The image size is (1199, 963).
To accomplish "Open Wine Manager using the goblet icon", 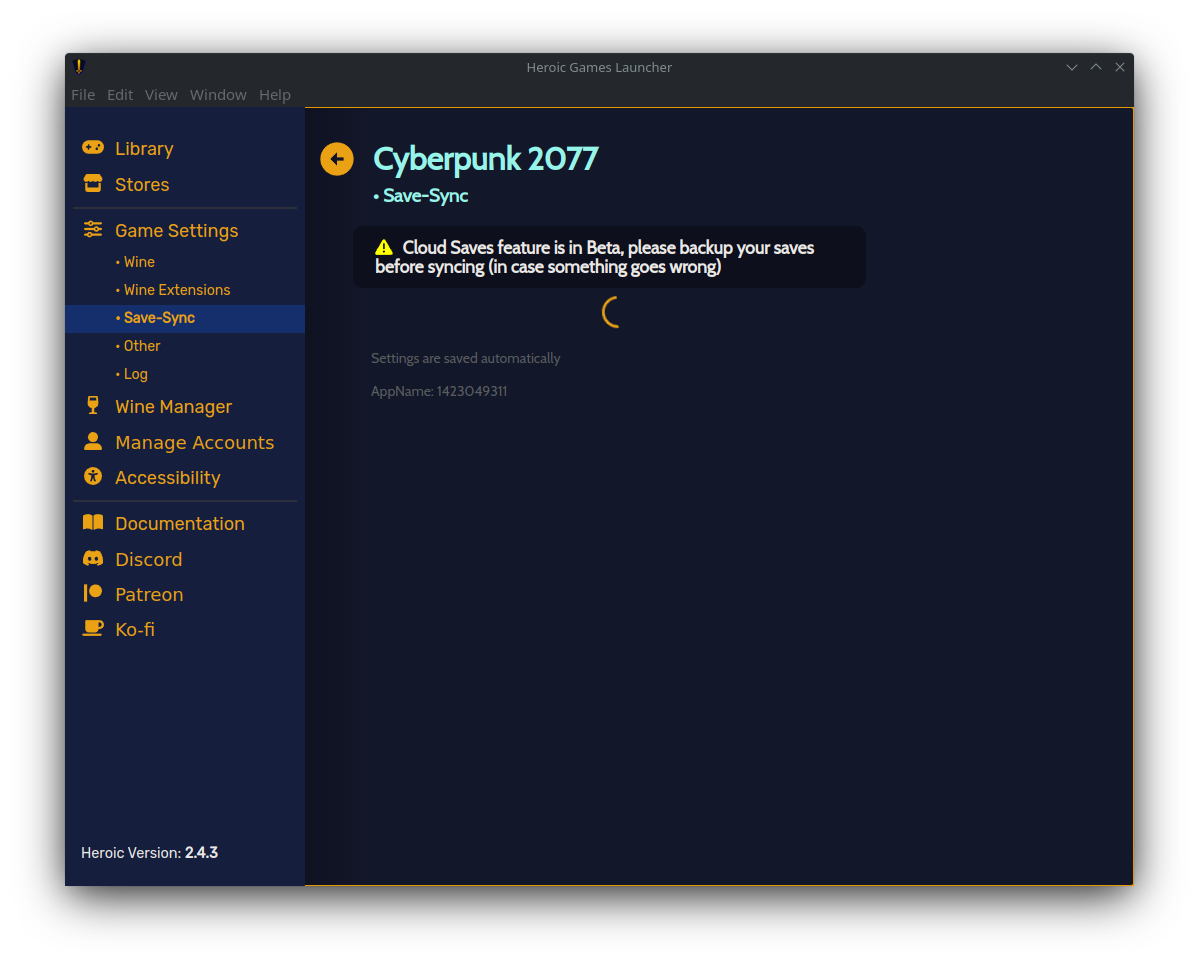I will coord(92,405).
